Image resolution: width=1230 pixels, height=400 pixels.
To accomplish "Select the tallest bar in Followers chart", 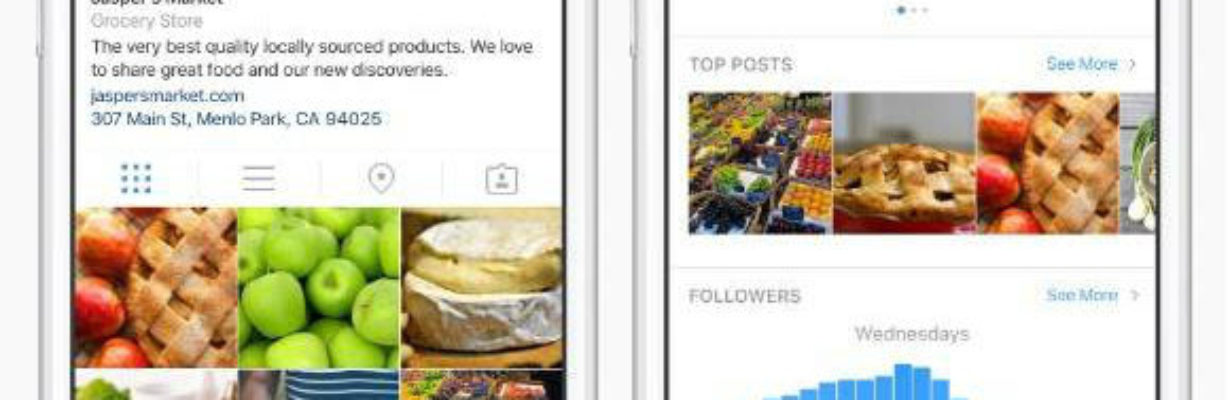I will point(903,382).
